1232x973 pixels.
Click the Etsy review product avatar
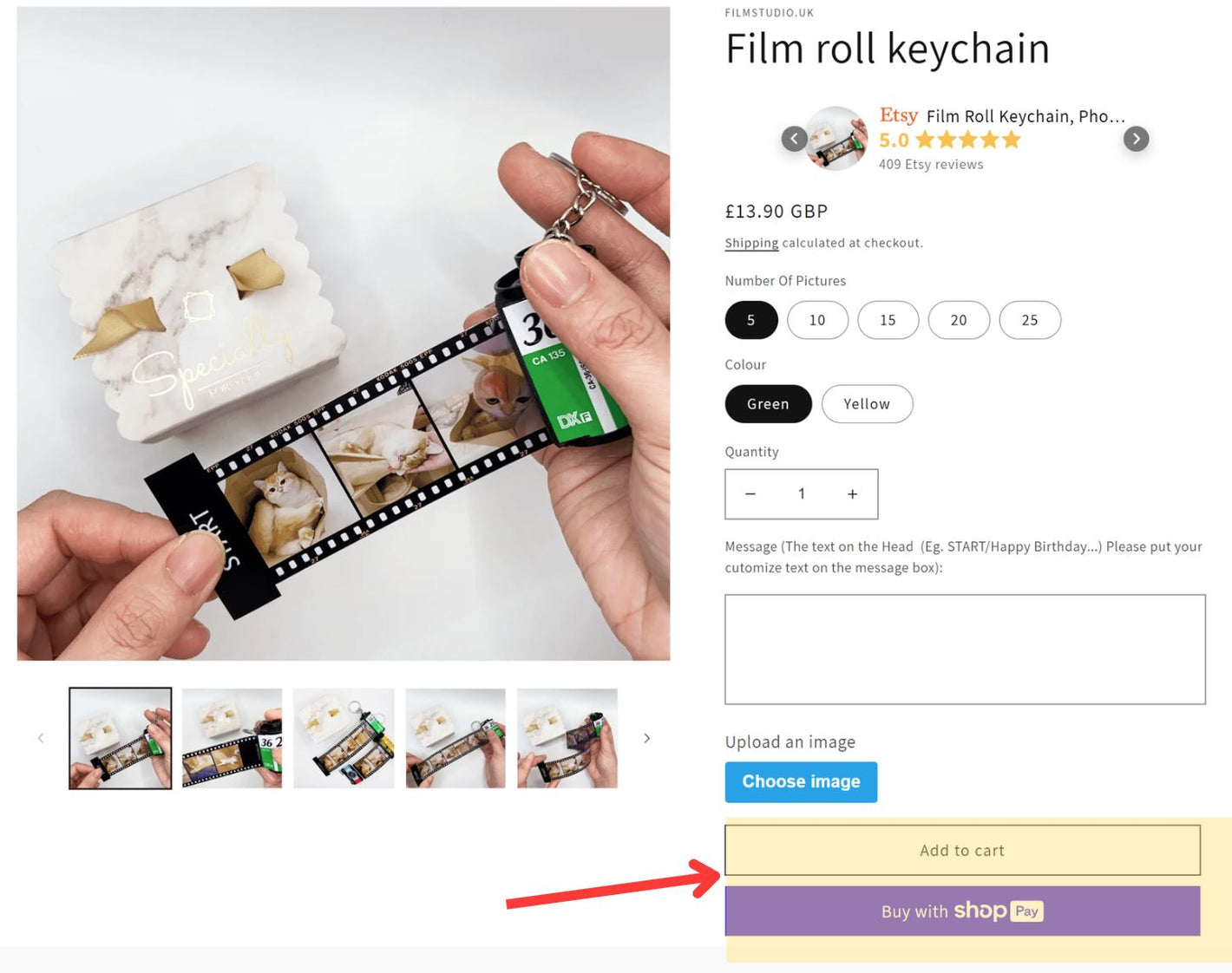(x=836, y=139)
